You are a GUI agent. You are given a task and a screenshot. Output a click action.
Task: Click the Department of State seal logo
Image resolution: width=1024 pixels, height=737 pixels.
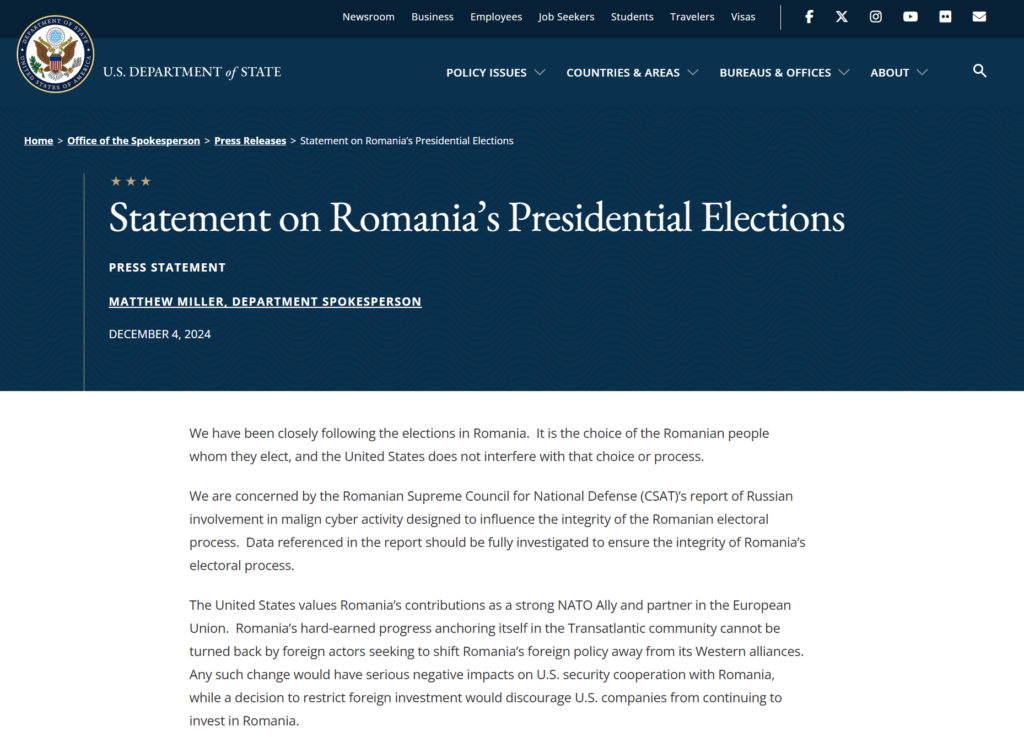pos(55,55)
